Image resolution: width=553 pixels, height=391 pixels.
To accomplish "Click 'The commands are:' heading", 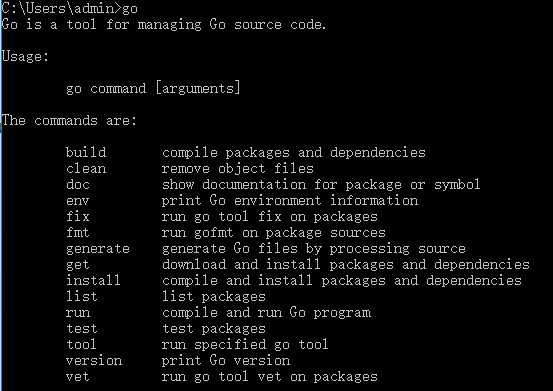I will point(69,120).
